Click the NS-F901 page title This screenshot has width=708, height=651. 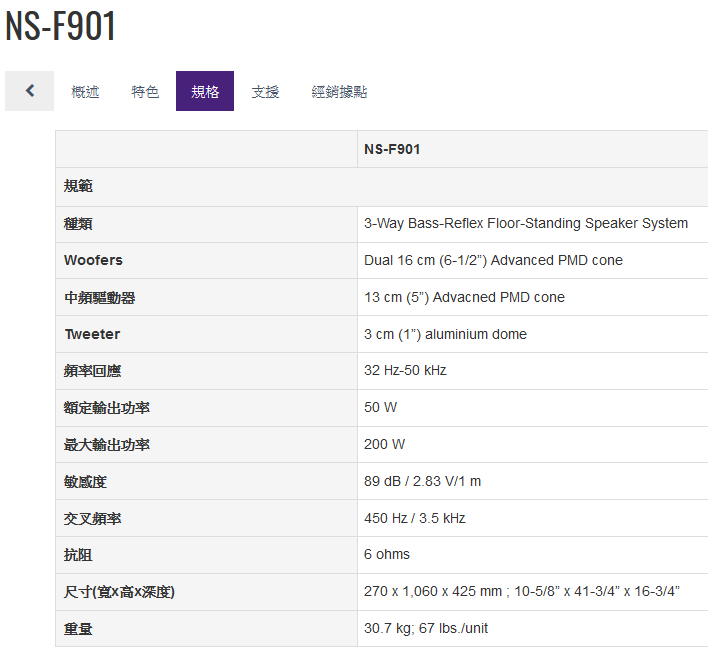[60, 26]
